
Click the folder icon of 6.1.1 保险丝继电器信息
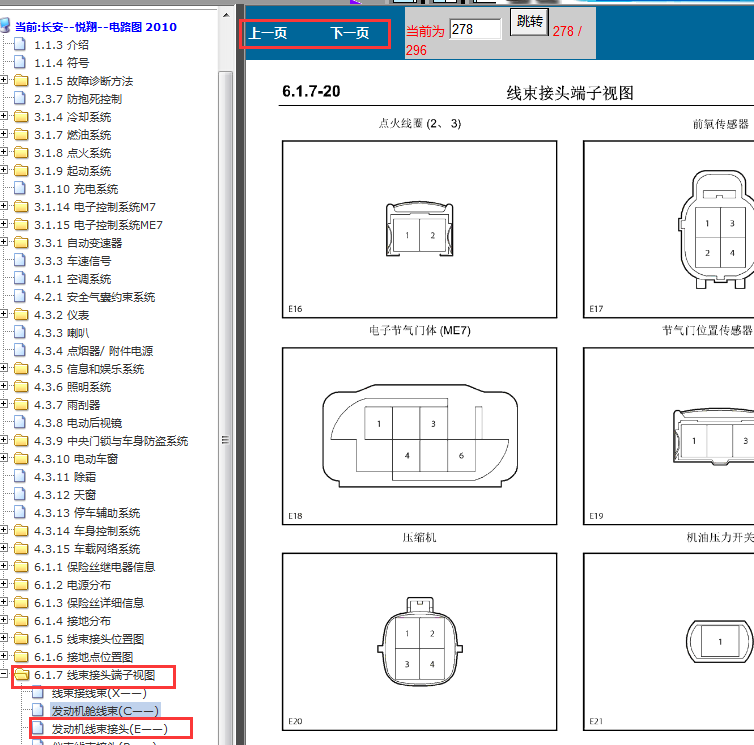pyautogui.click(x=21, y=567)
